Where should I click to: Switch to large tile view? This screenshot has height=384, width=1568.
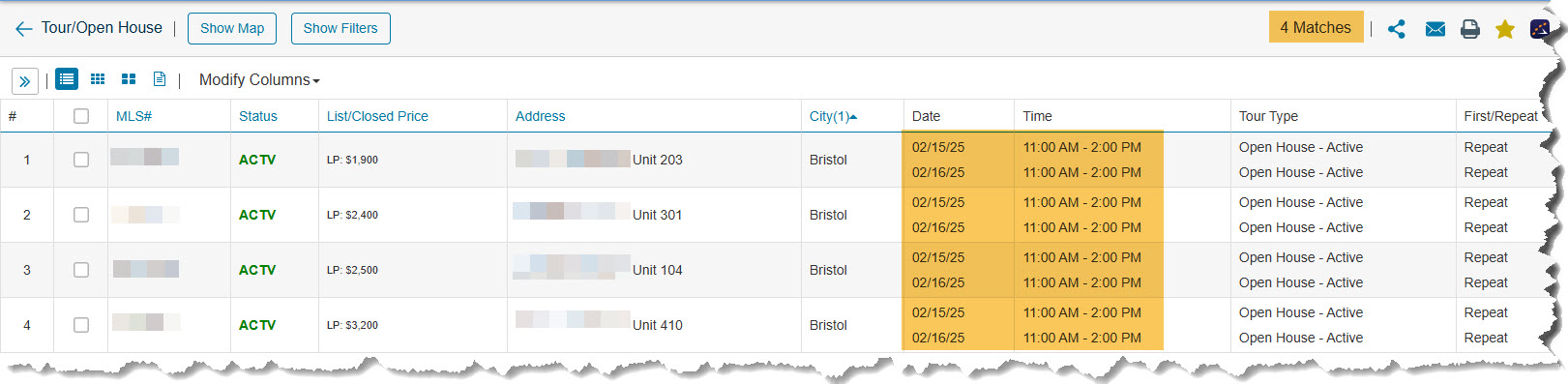(129, 79)
